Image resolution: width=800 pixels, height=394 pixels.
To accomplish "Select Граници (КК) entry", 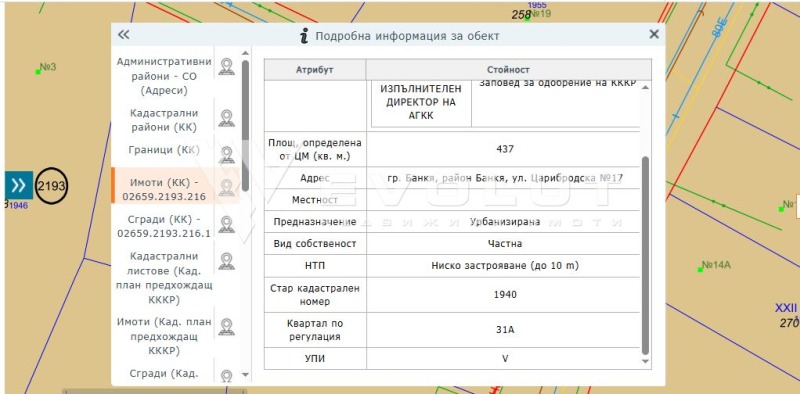I will [164, 150].
